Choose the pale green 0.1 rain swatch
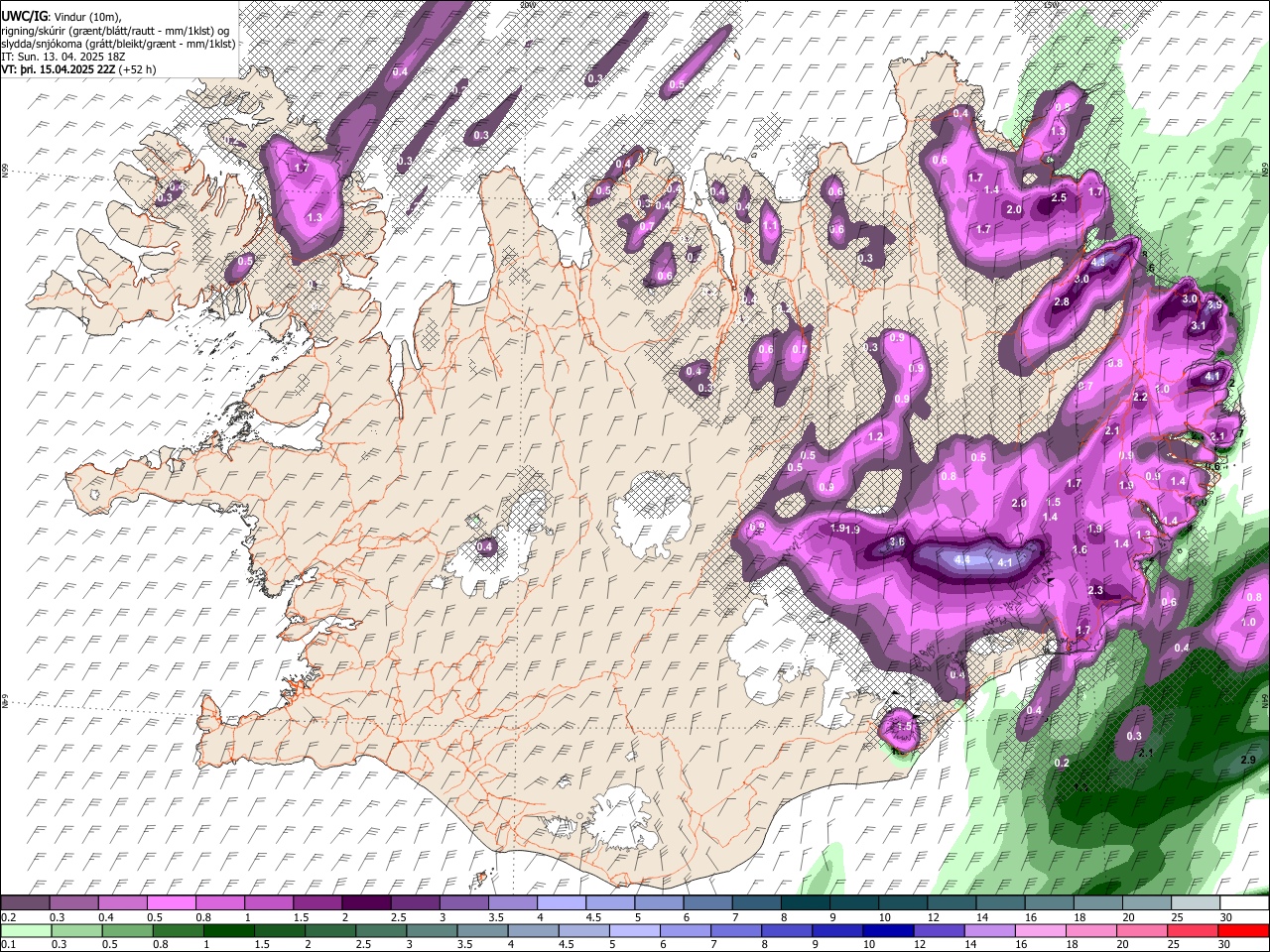The image size is (1270, 952). [25, 930]
